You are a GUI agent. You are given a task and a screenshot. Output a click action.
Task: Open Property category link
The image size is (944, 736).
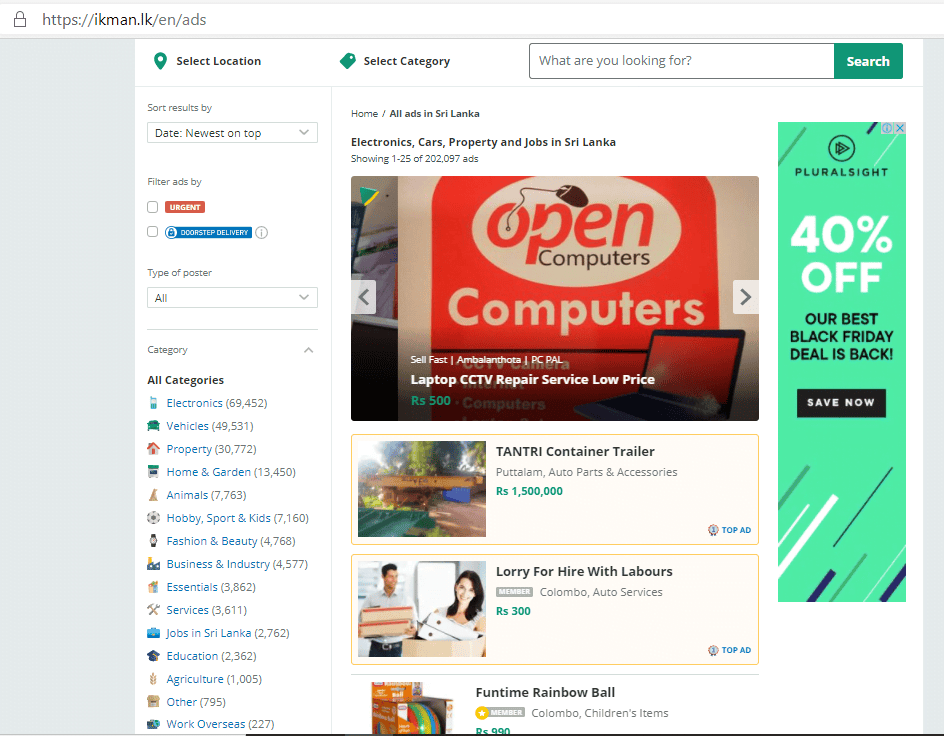(x=189, y=448)
